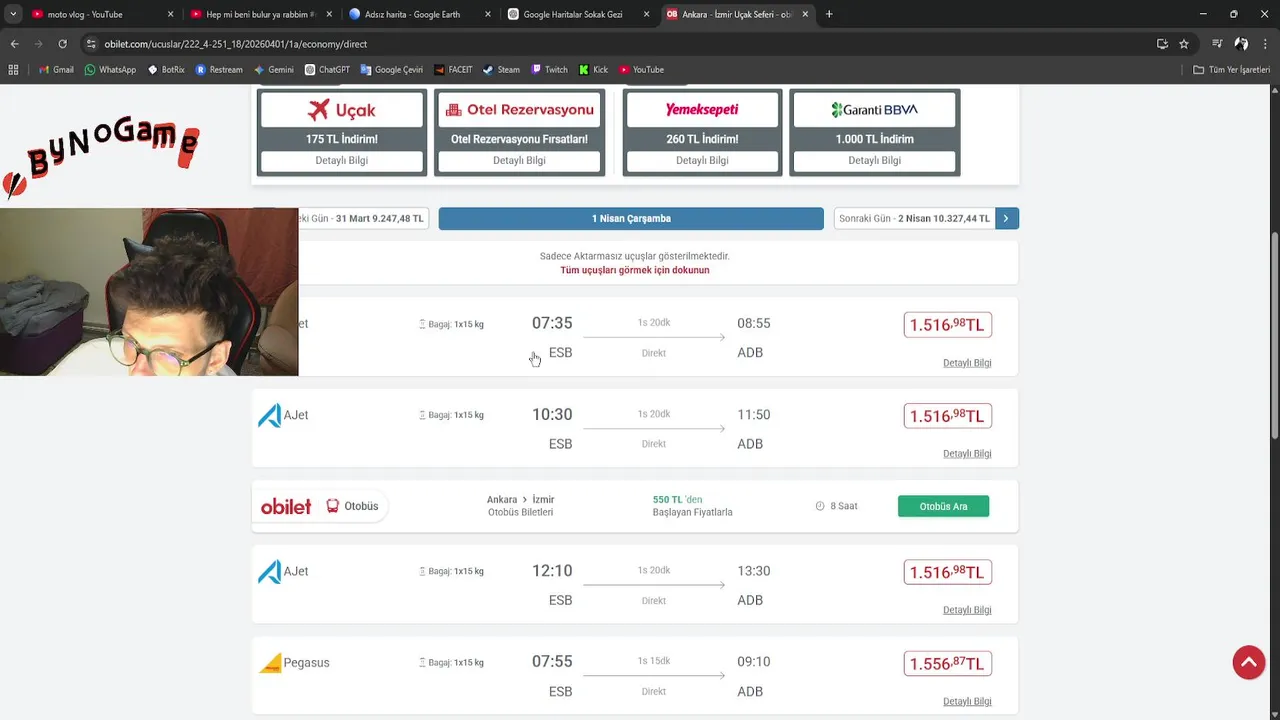Jump to page top with red arrow button
This screenshot has width=1280, height=720.
1248,662
